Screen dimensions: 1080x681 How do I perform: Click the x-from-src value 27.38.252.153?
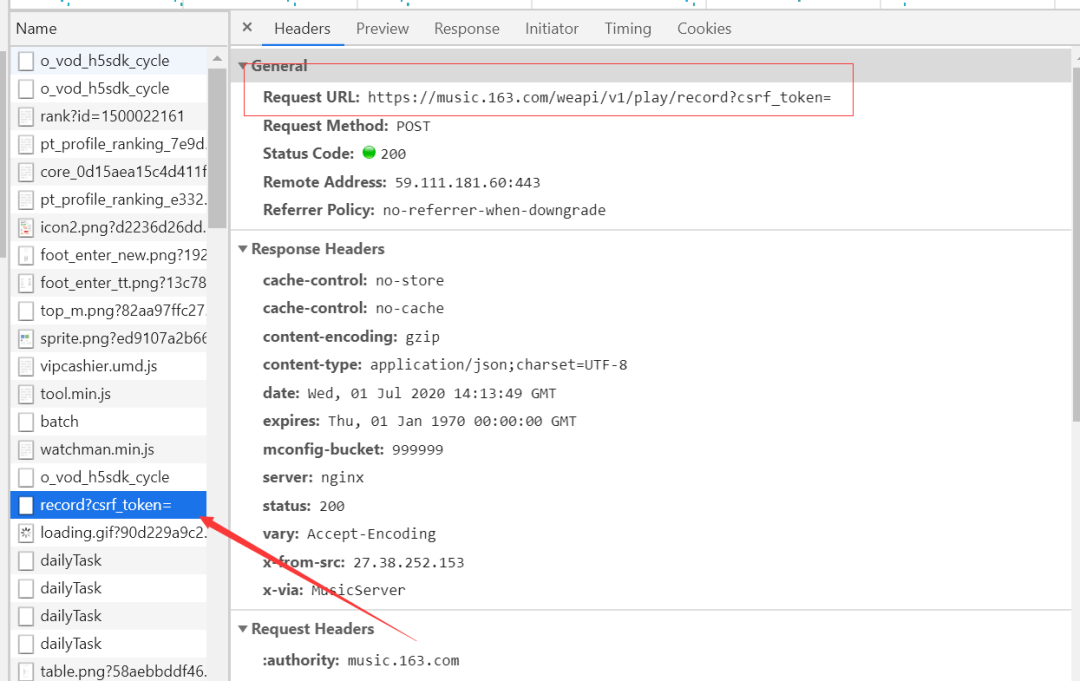408,563
